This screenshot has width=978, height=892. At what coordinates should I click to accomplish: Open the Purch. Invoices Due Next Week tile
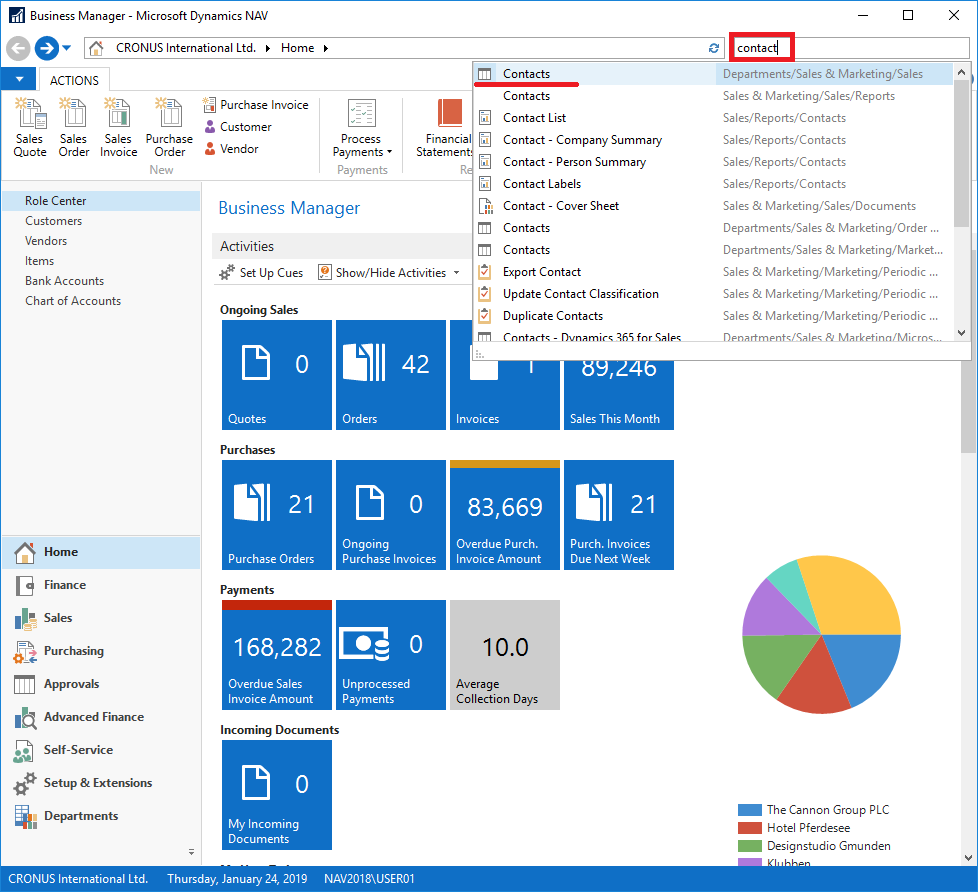tap(619, 515)
